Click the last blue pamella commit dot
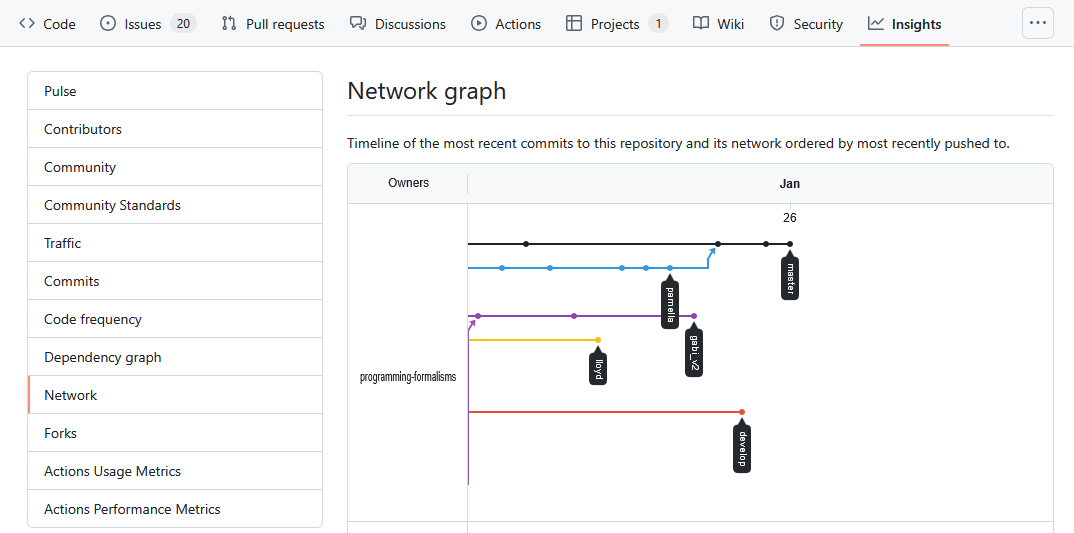The image size is (1074, 533). [x=670, y=268]
